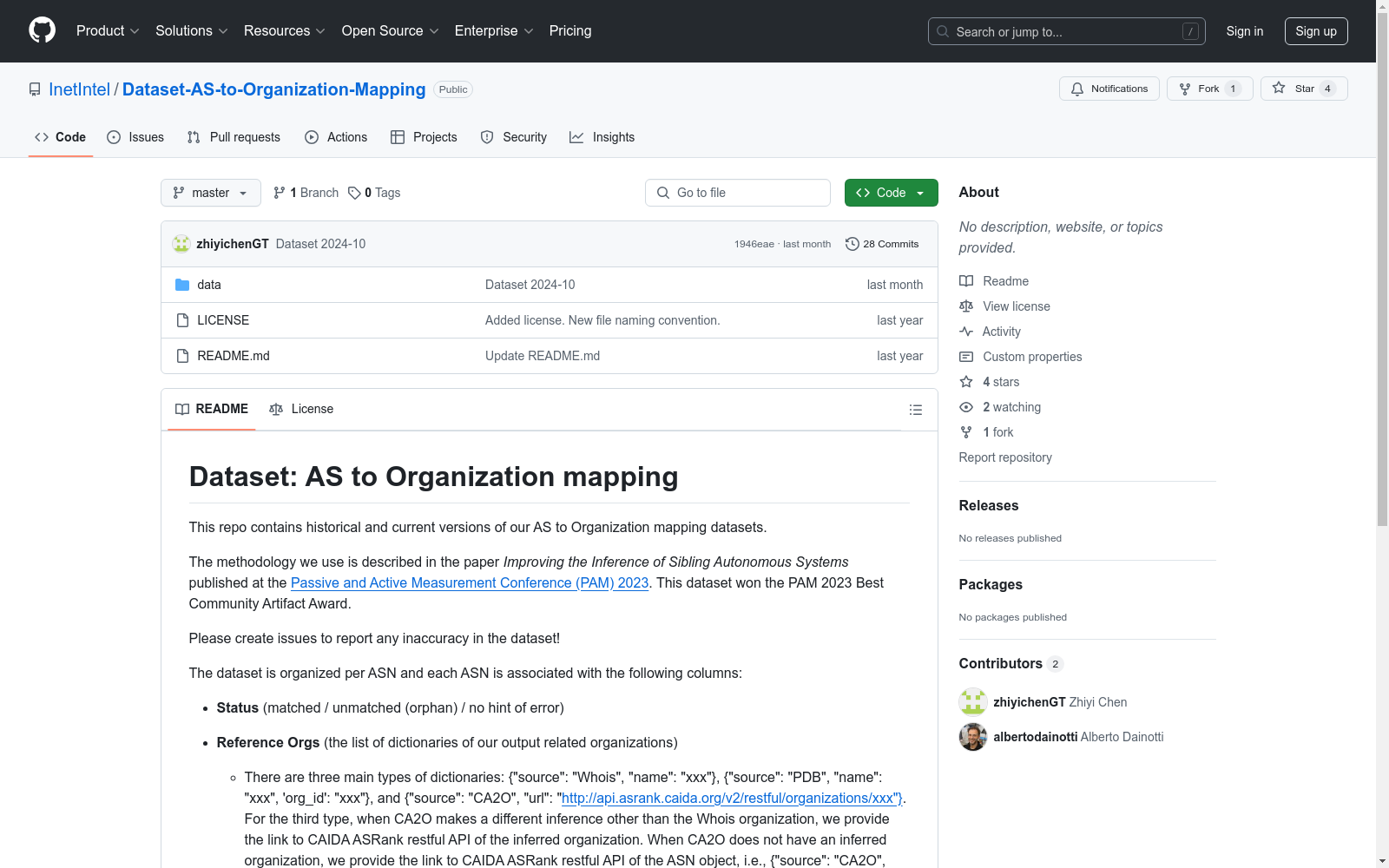Click 'Update README.md' commit message
The image size is (1389, 868).
point(543,356)
